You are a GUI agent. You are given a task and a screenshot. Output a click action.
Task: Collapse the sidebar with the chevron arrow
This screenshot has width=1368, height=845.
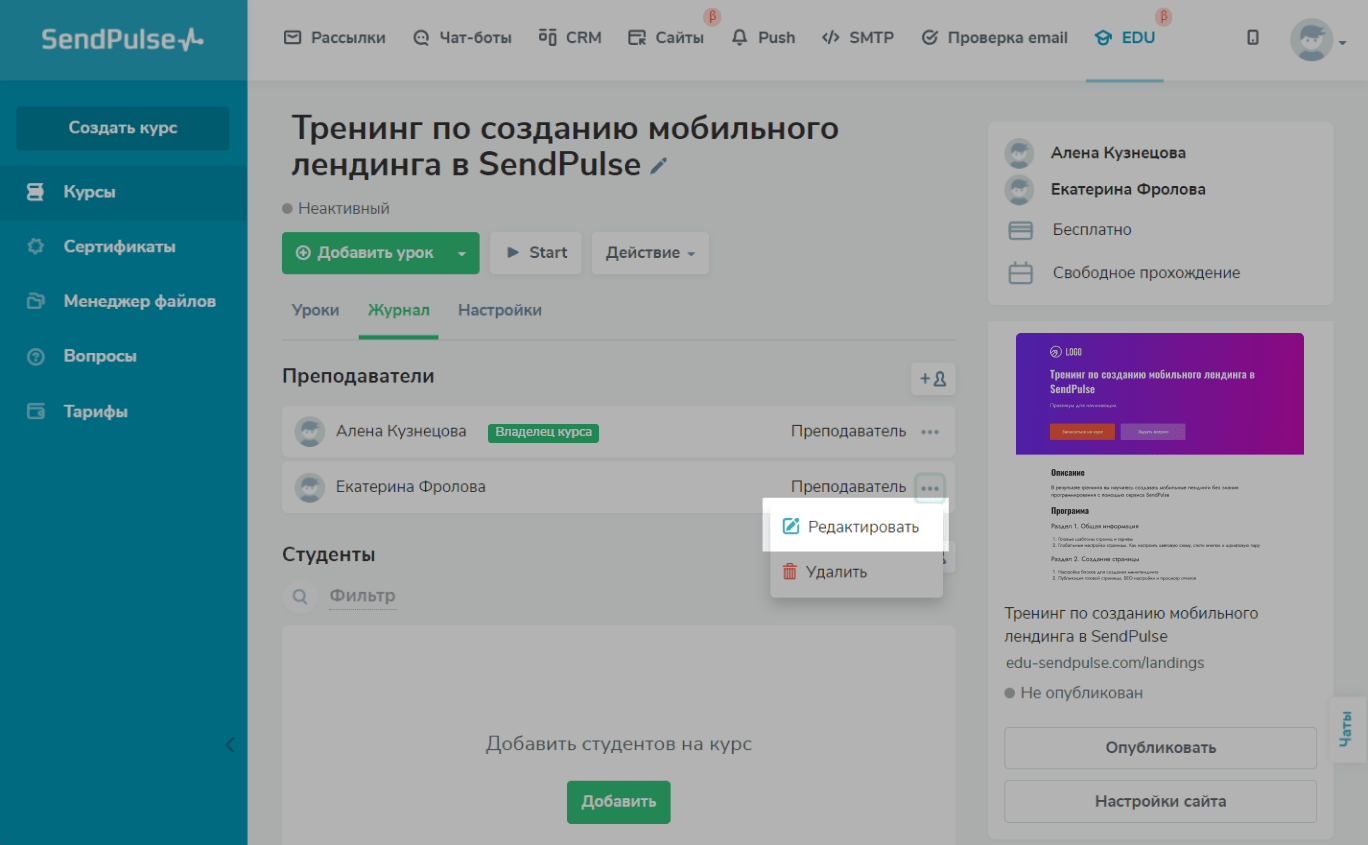230,744
